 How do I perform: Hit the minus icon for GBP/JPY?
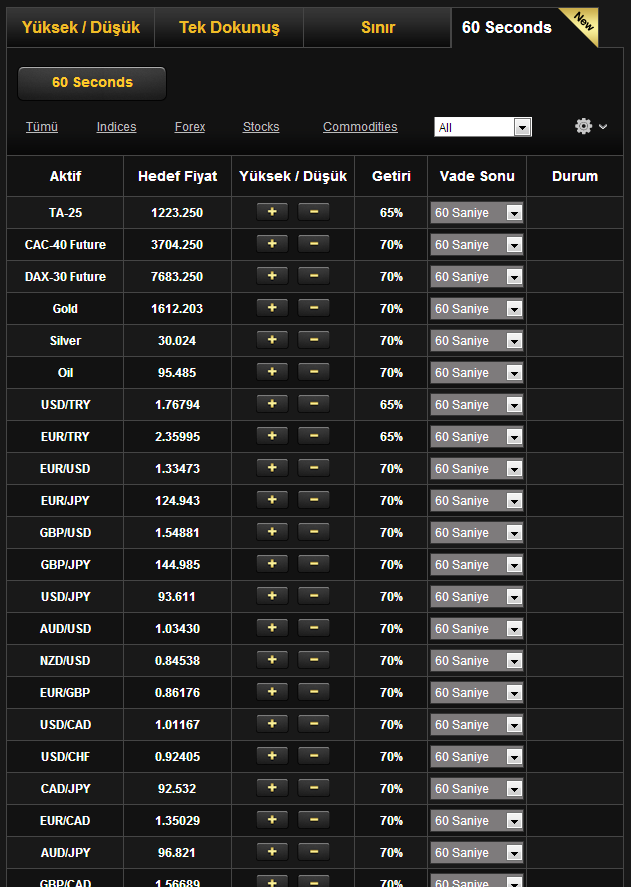313,564
